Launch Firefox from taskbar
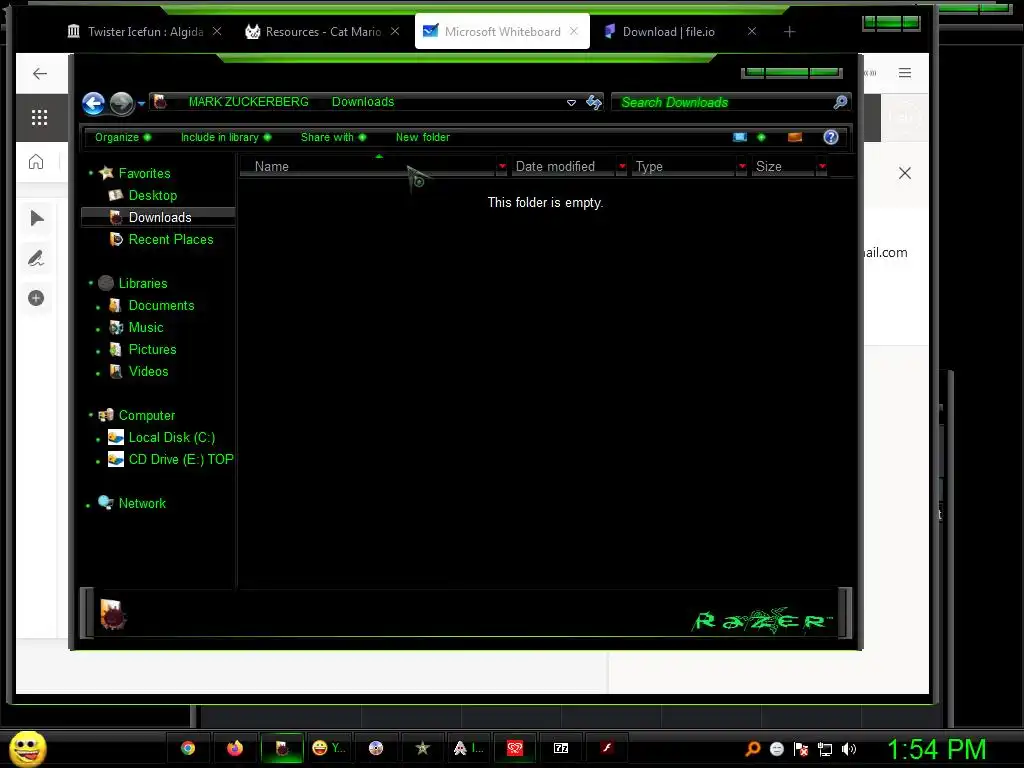The height and width of the screenshot is (768, 1024). (x=235, y=748)
